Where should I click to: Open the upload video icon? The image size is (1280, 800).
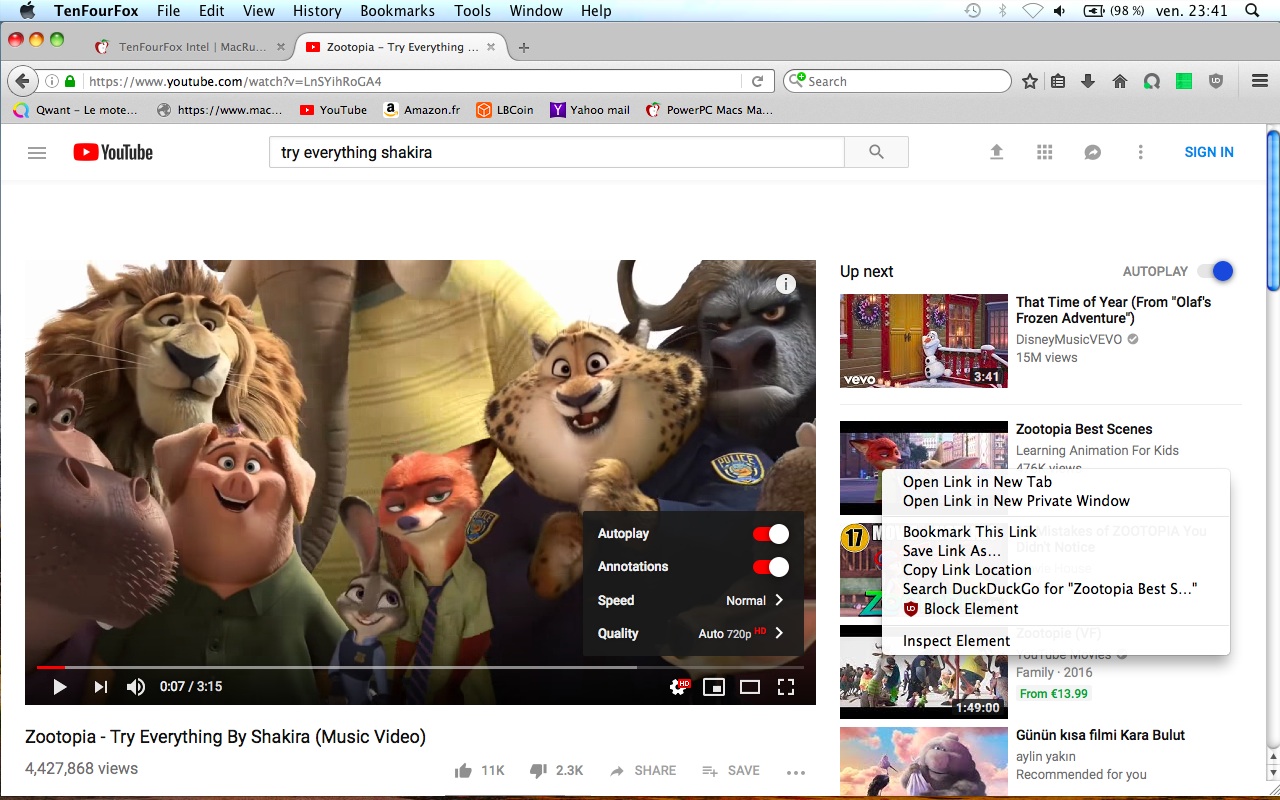(x=996, y=152)
